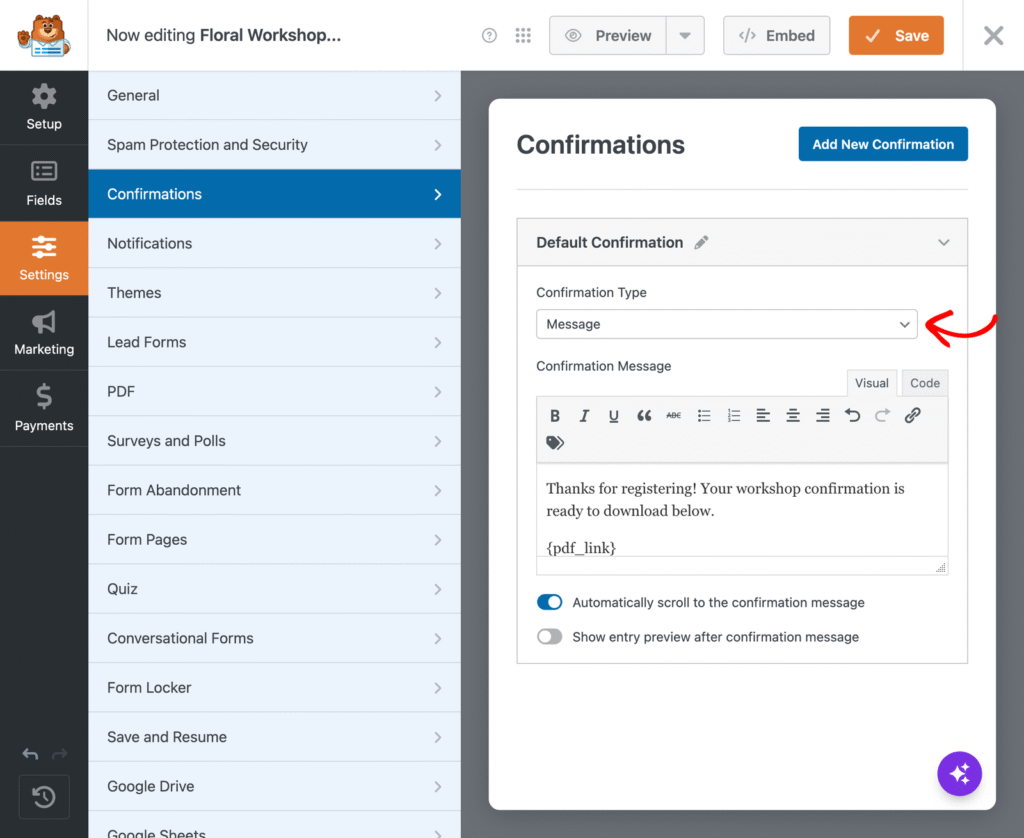1024x838 pixels.
Task: Insert a bulleted list
Action: [x=704, y=415]
